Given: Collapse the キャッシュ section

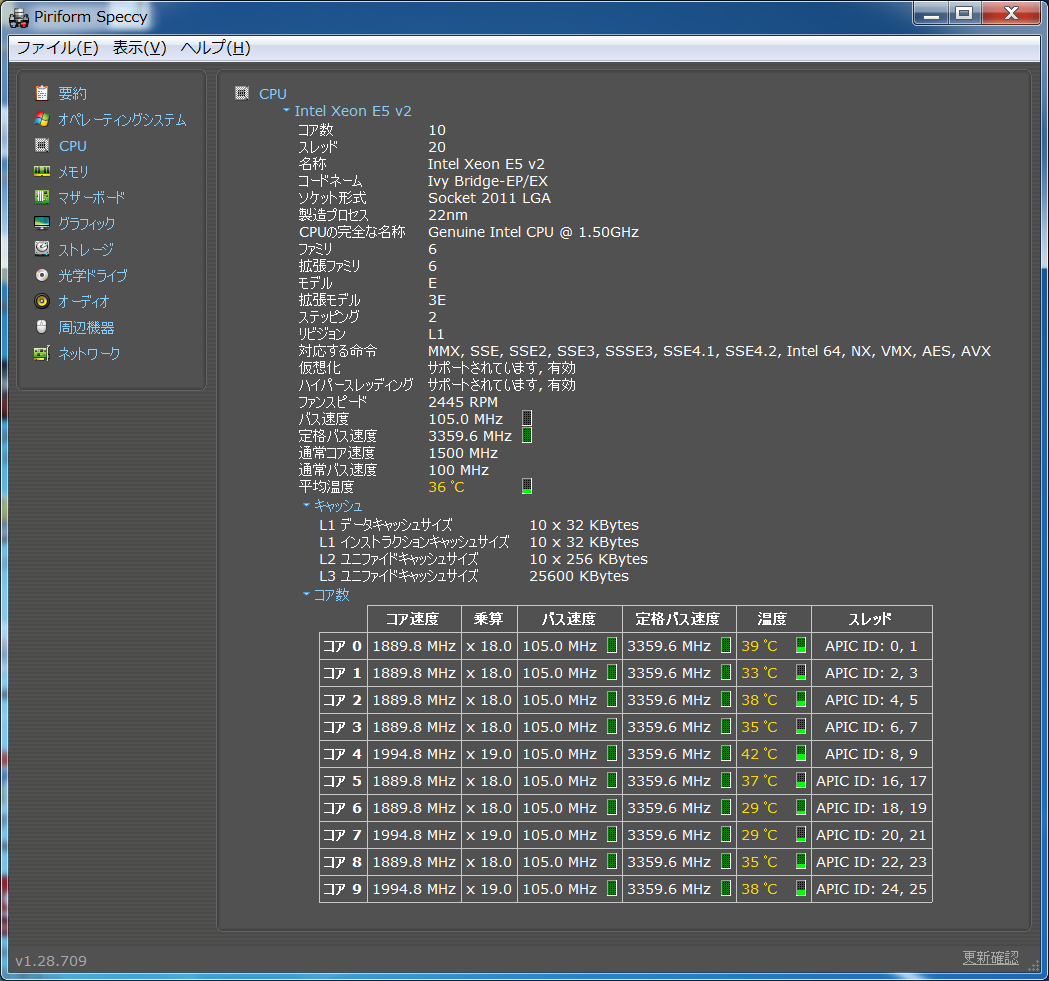Looking at the screenshot, I should point(306,505).
